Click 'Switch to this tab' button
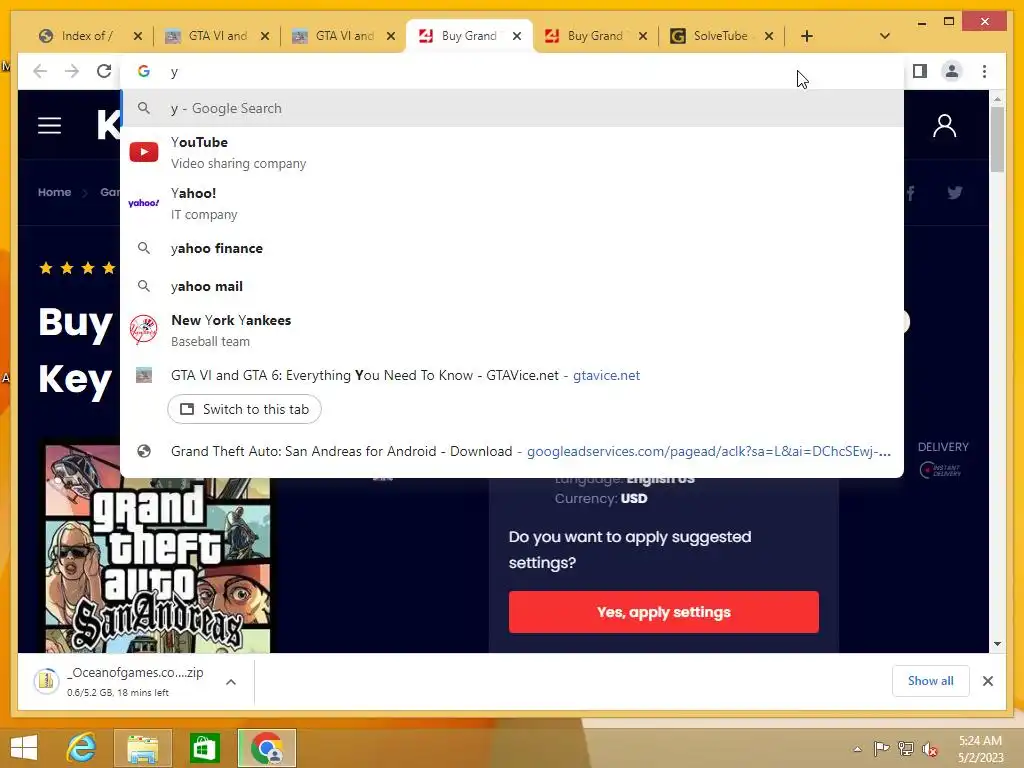1024x768 pixels. pos(244,409)
